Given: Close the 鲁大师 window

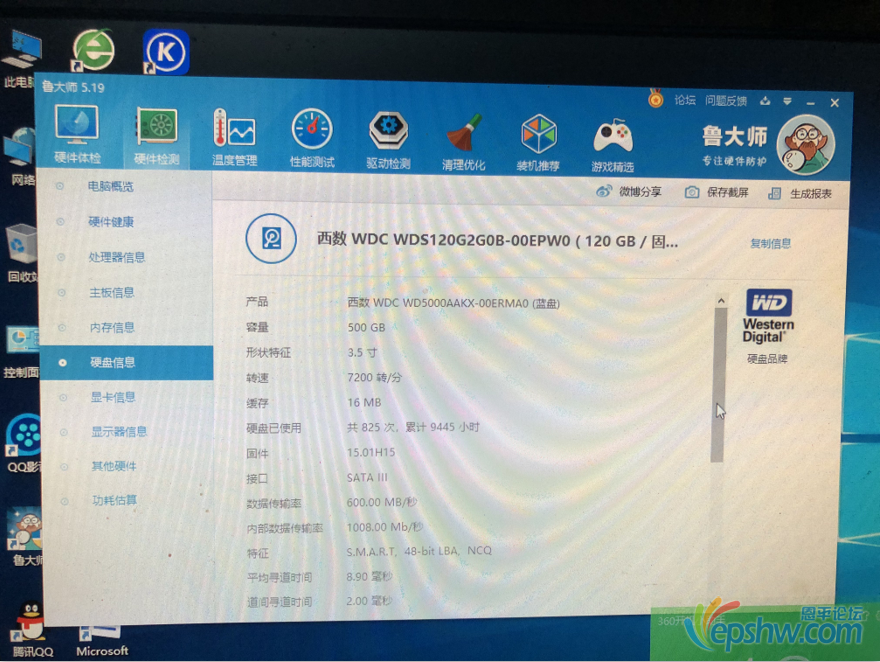Looking at the screenshot, I should 835,103.
